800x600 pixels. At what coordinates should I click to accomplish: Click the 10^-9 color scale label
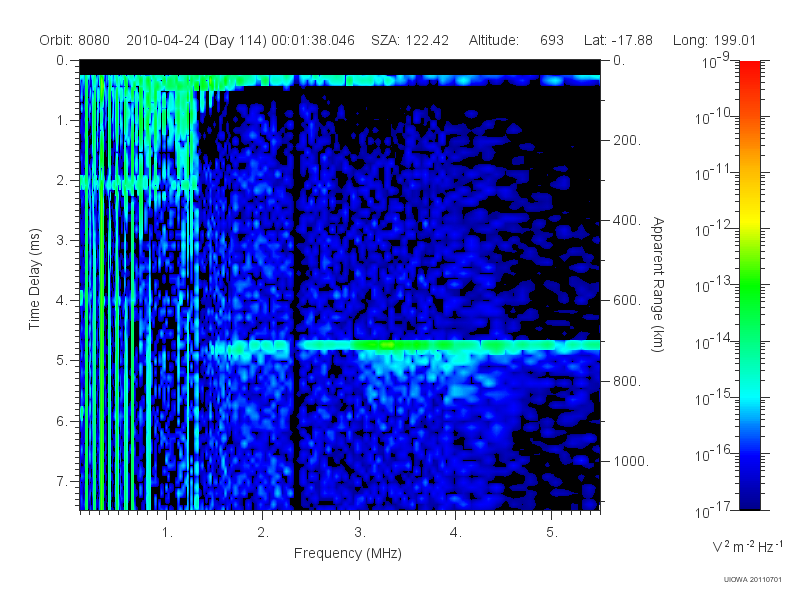716,61
